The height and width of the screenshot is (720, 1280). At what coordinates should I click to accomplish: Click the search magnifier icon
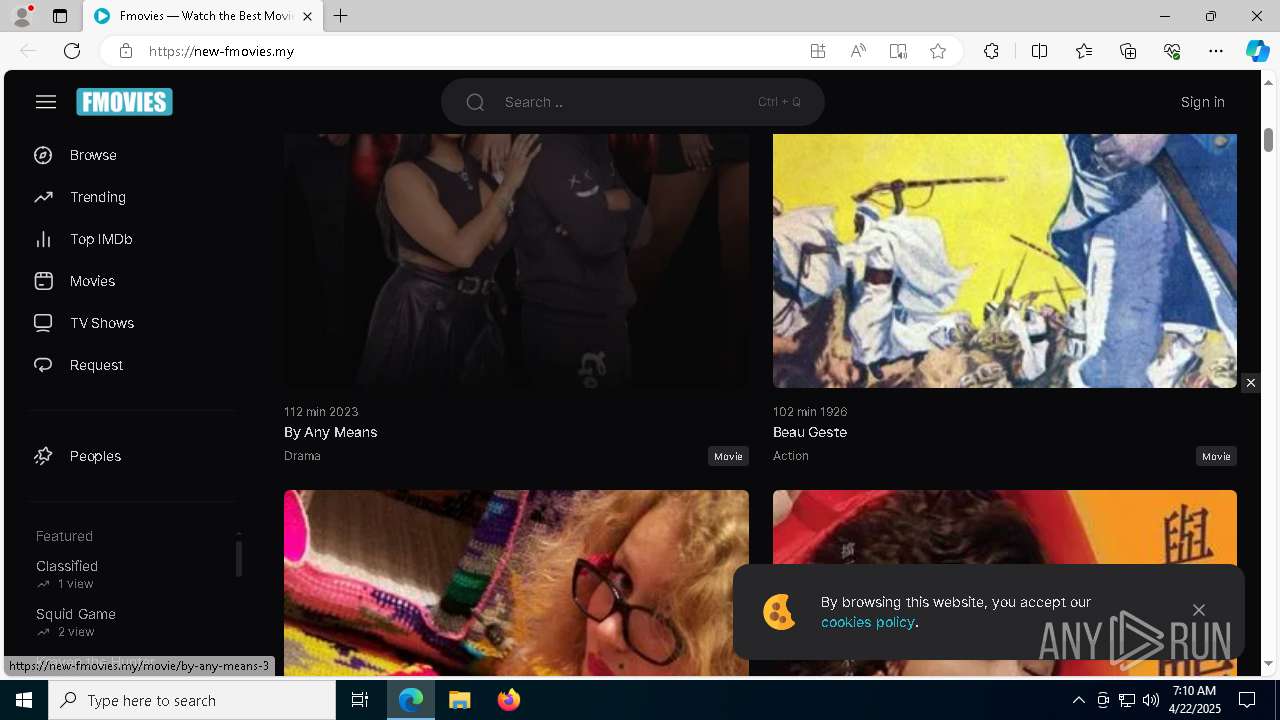[475, 102]
